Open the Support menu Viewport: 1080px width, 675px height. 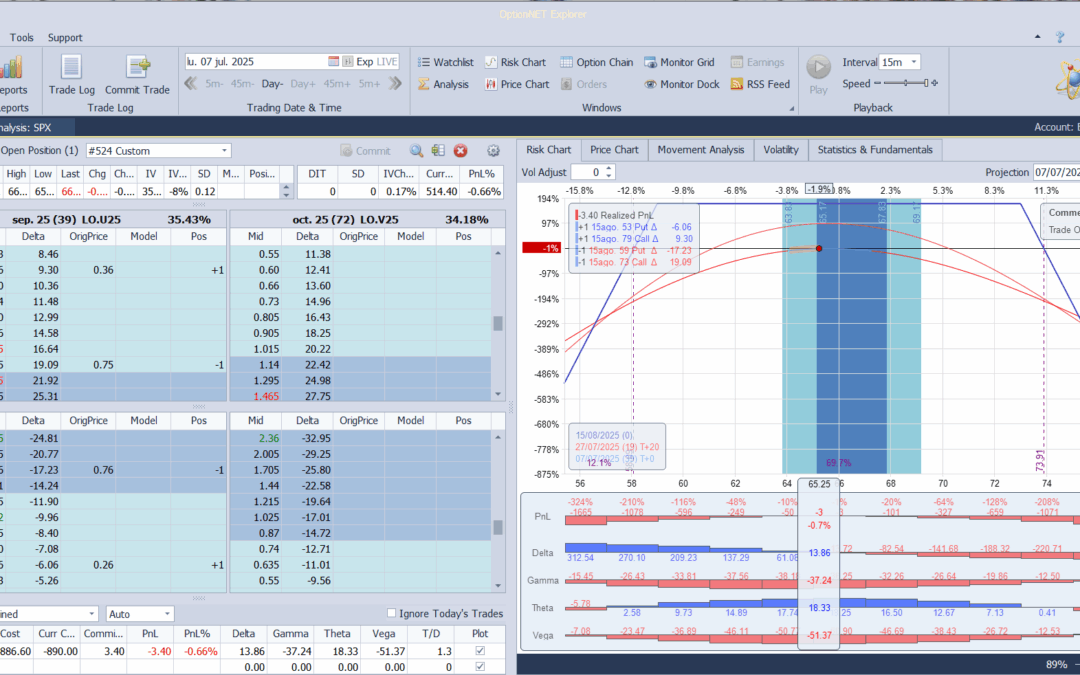coord(65,38)
